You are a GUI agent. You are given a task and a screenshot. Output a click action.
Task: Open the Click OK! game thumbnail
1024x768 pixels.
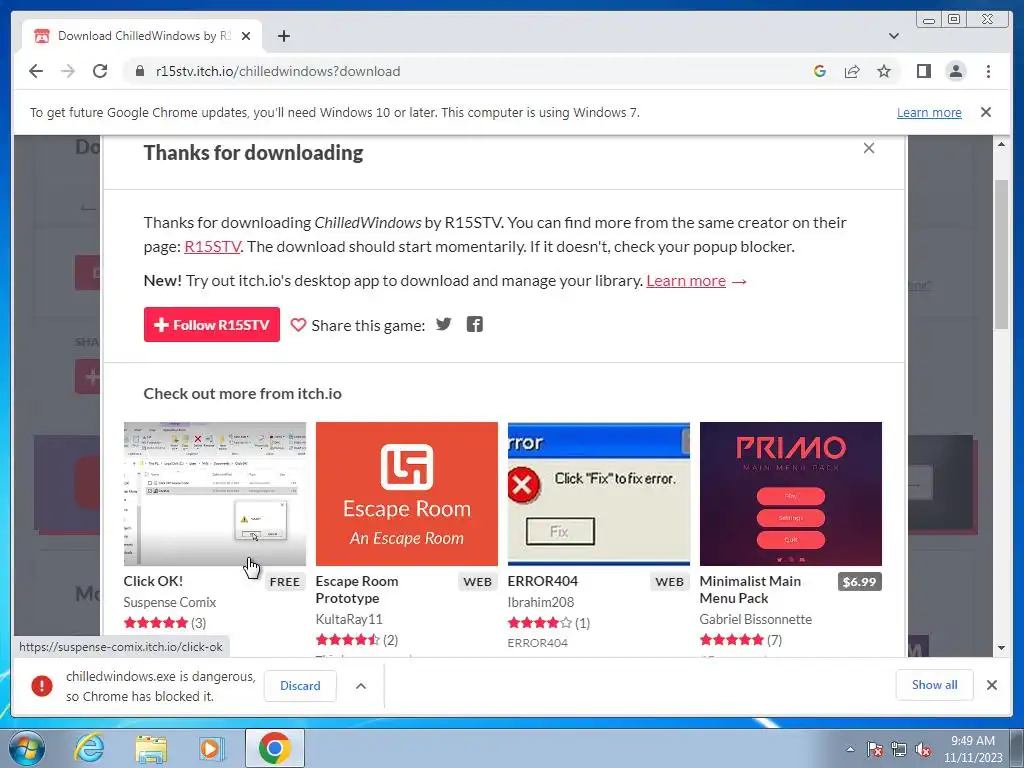[215, 494]
